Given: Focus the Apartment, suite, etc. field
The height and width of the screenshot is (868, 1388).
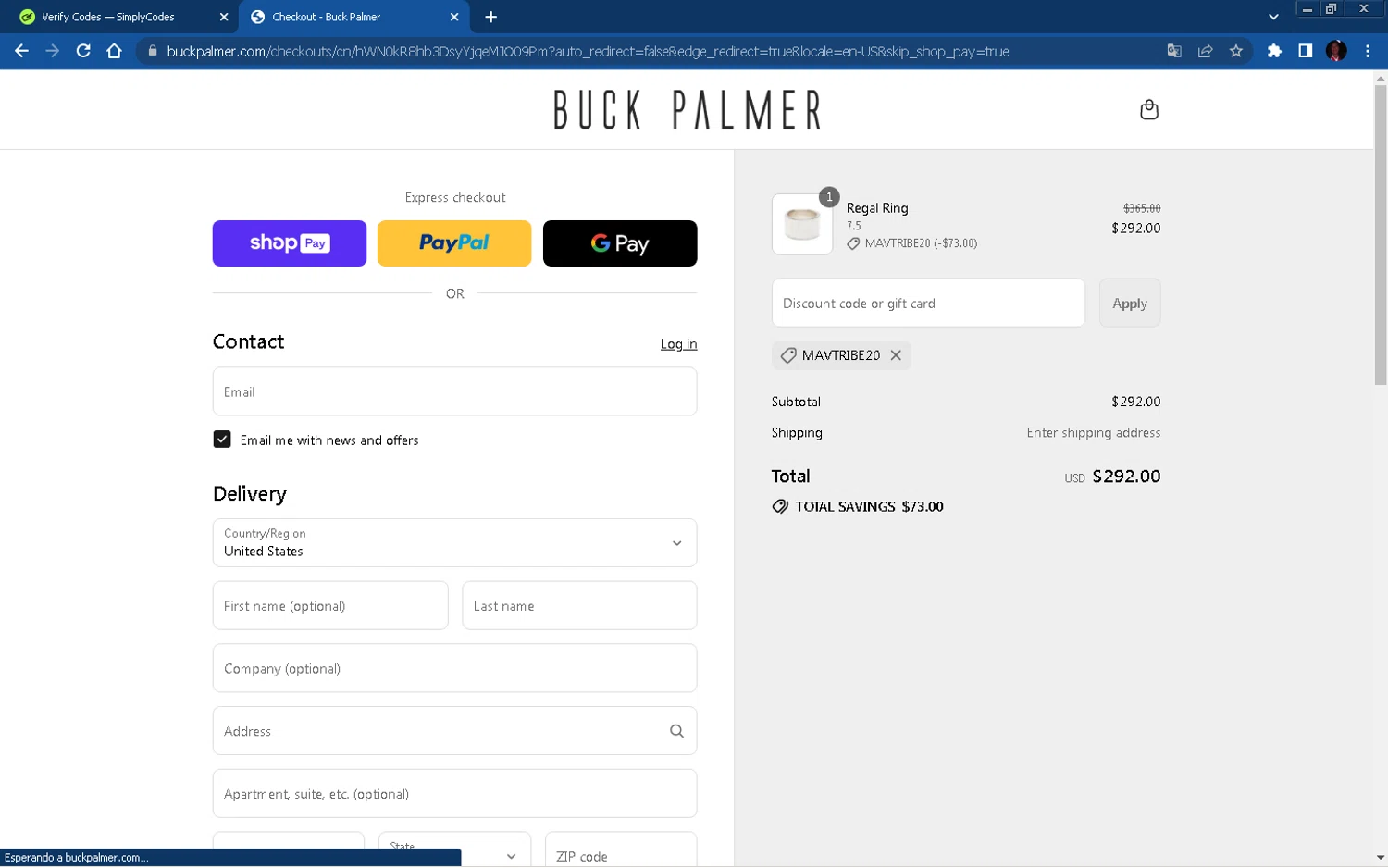Looking at the screenshot, I should tap(454, 794).
